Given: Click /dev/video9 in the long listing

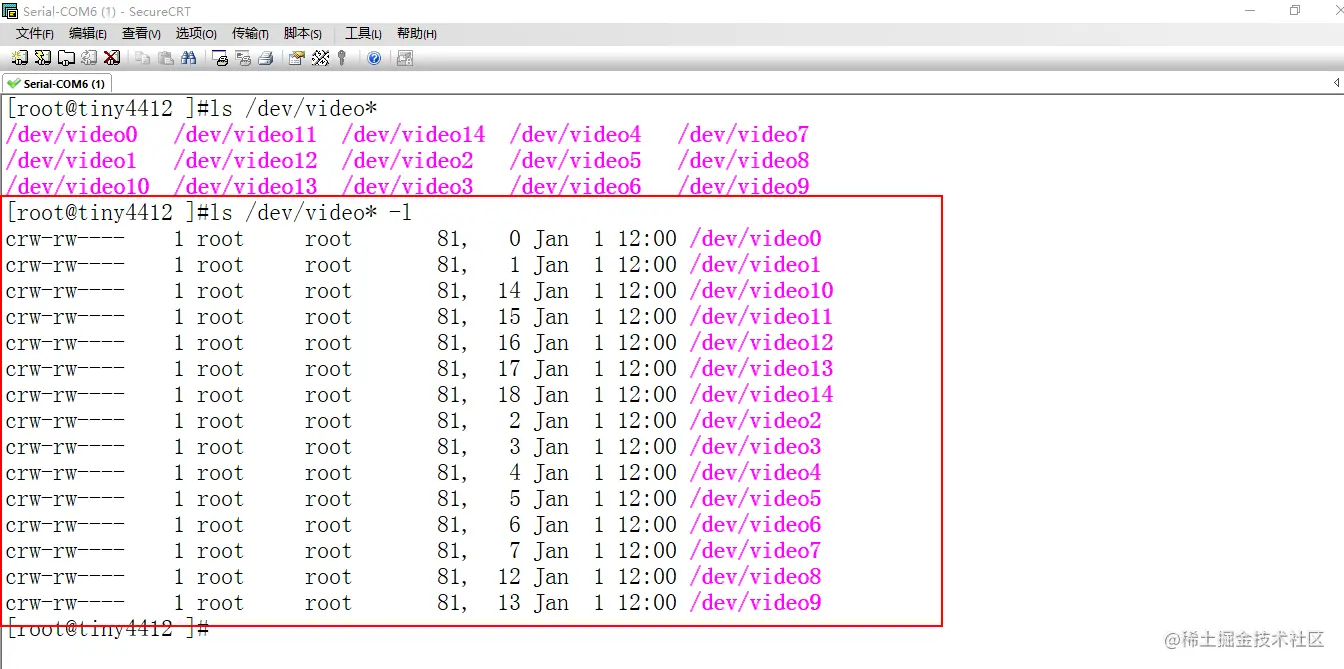Looking at the screenshot, I should tap(755, 602).
